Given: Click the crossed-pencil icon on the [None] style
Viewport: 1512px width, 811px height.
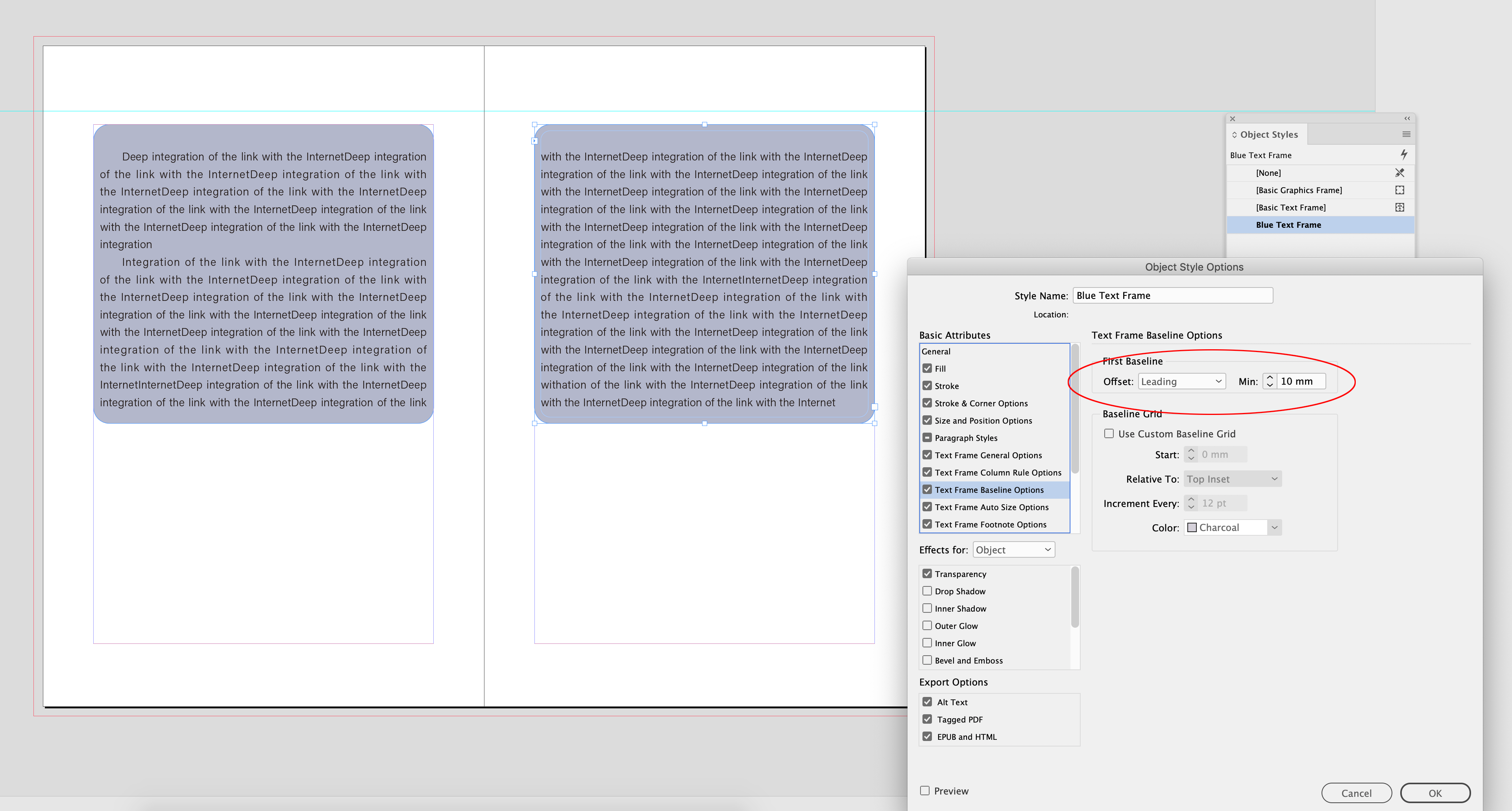Looking at the screenshot, I should pyautogui.click(x=1400, y=172).
